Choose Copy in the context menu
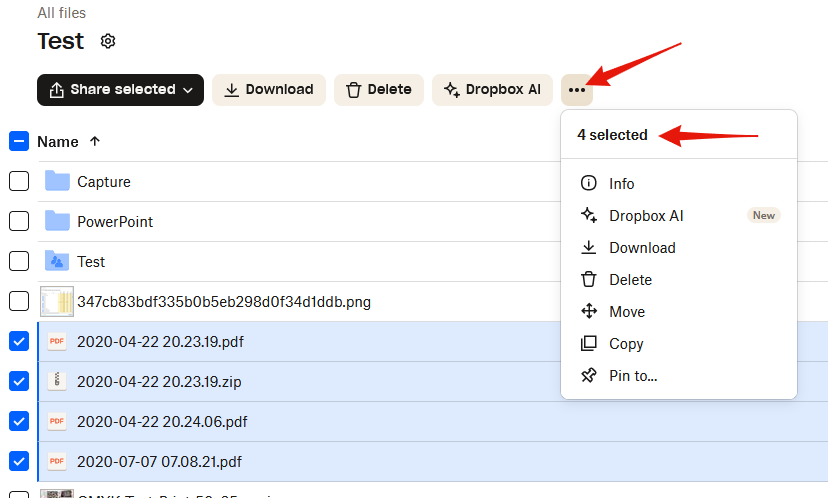This screenshot has width=828, height=498. (679, 344)
